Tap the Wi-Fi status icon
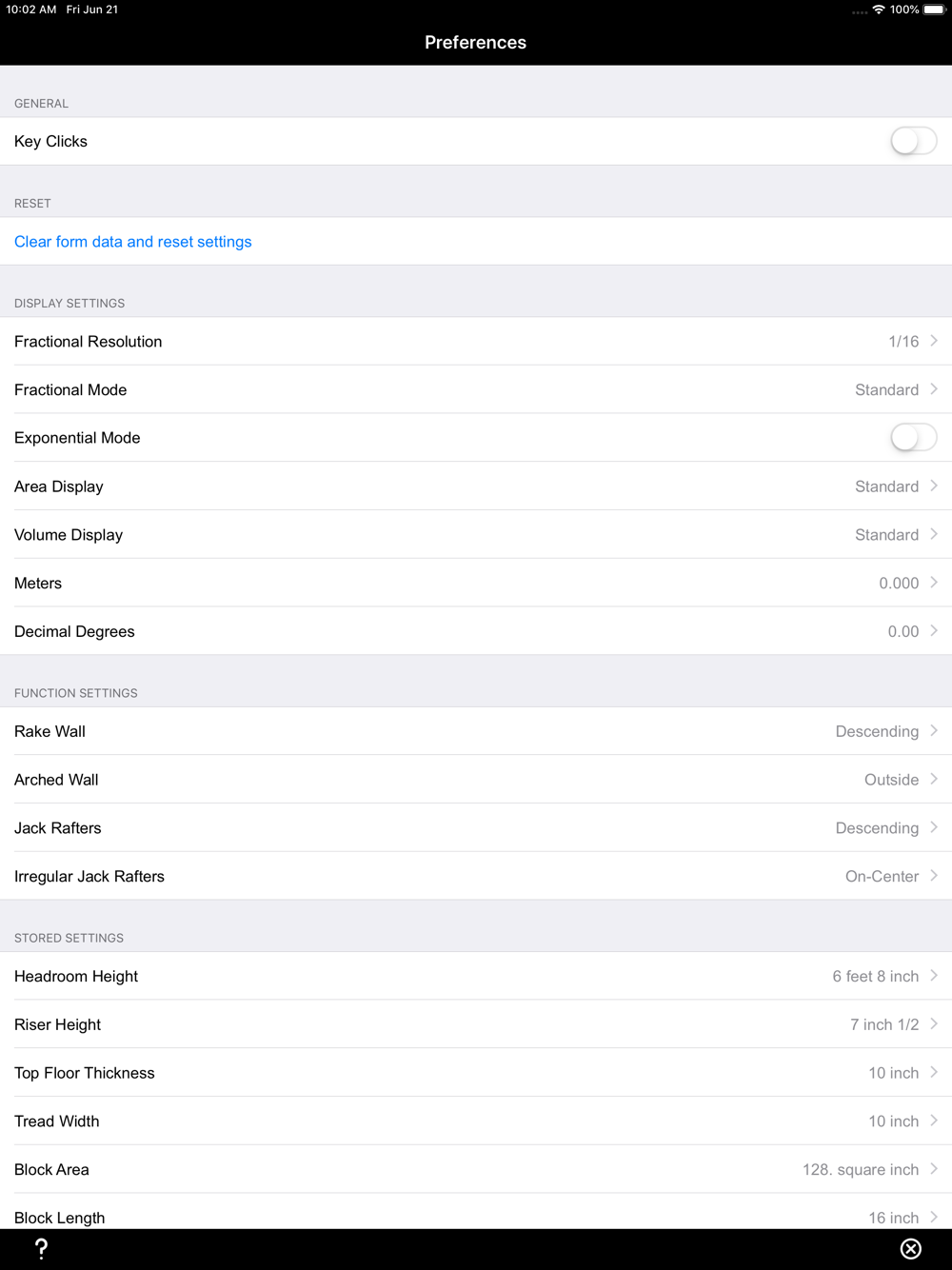 point(879,10)
